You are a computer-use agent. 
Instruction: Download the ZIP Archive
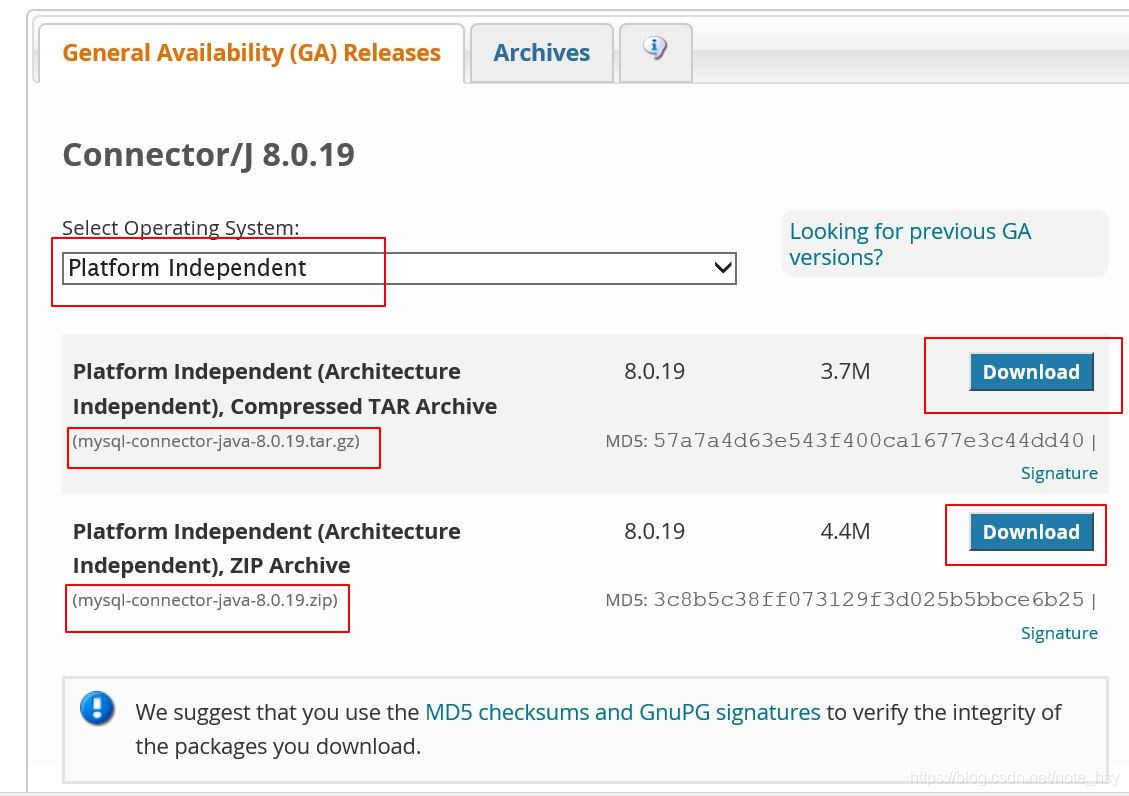click(1031, 532)
